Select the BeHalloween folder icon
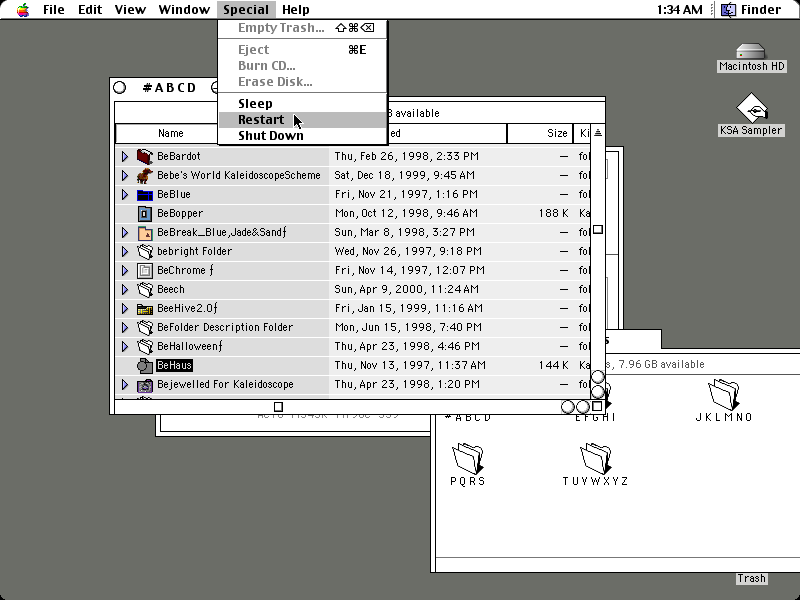Image resolution: width=800 pixels, height=600 pixels. 145,346
